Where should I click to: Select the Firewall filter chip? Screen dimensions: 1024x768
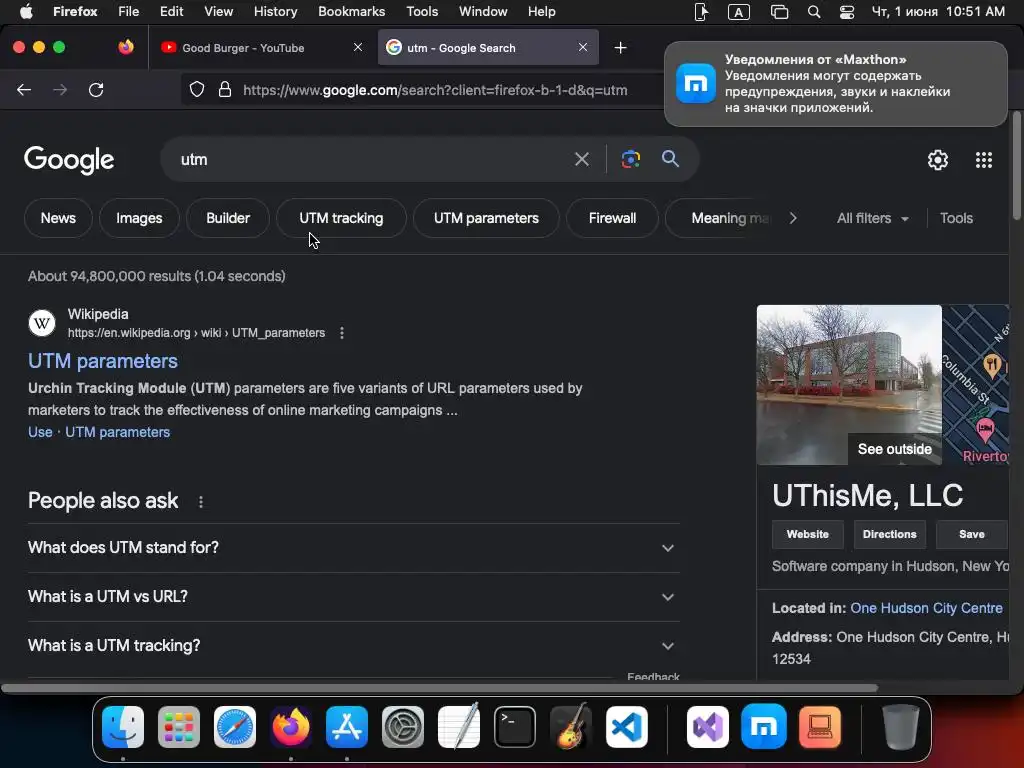(x=612, y=218)
